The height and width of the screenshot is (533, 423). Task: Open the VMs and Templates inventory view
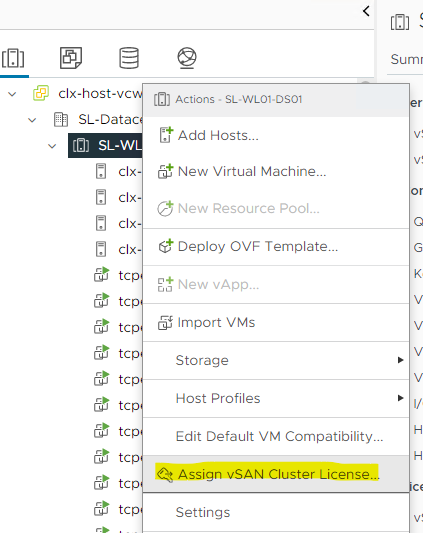(x=71, y=58)
